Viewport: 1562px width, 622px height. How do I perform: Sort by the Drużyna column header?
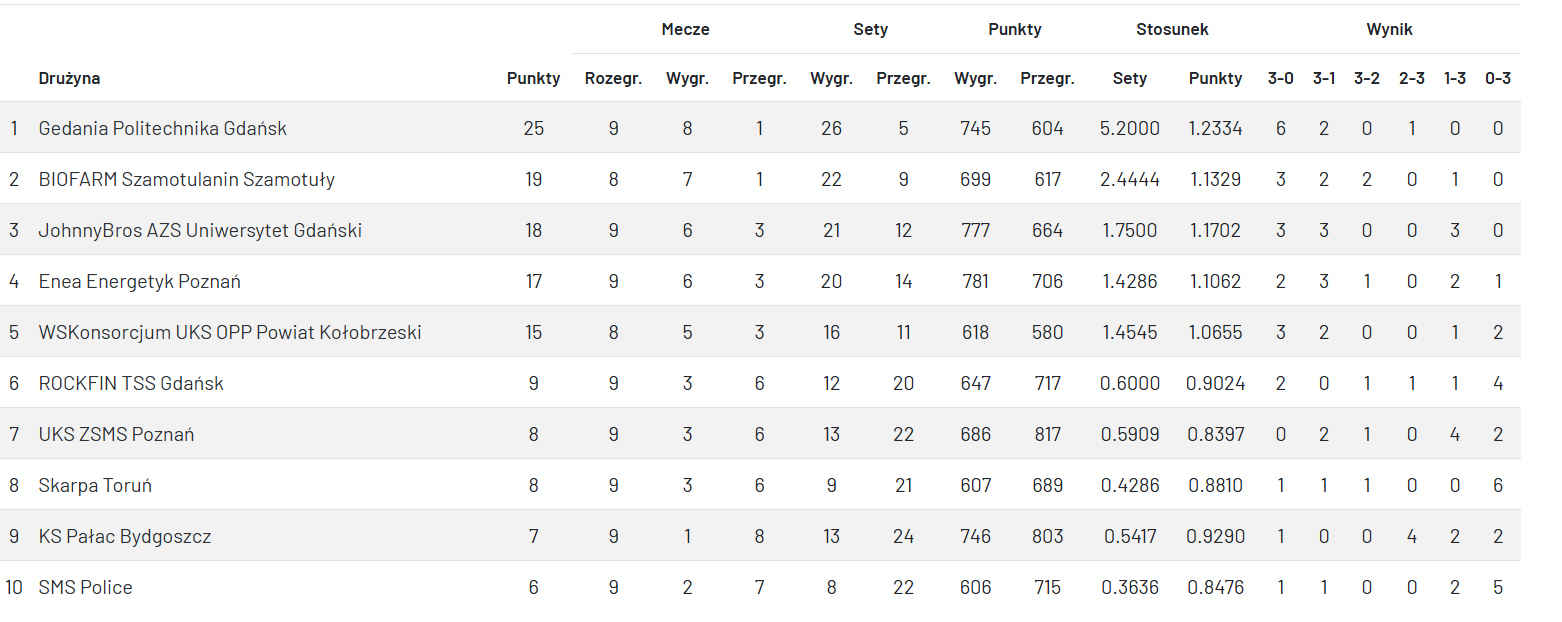[69, 78]
